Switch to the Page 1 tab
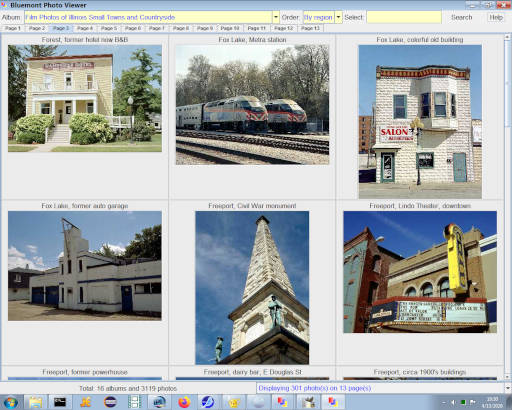This screenshot has width=512, height=410. pos(13,28)
